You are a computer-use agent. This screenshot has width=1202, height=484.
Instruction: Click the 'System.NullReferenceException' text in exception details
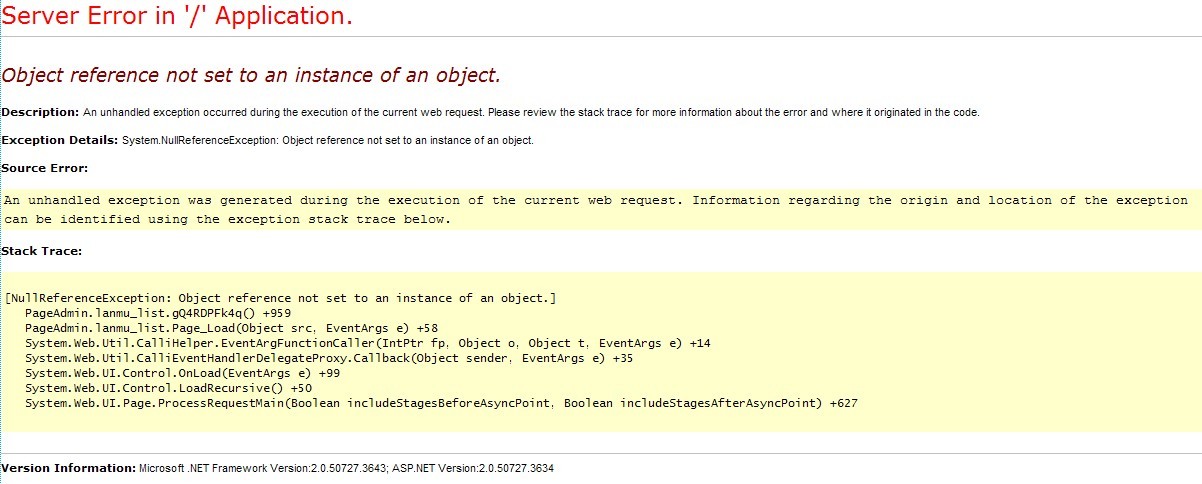click(200, 140)
